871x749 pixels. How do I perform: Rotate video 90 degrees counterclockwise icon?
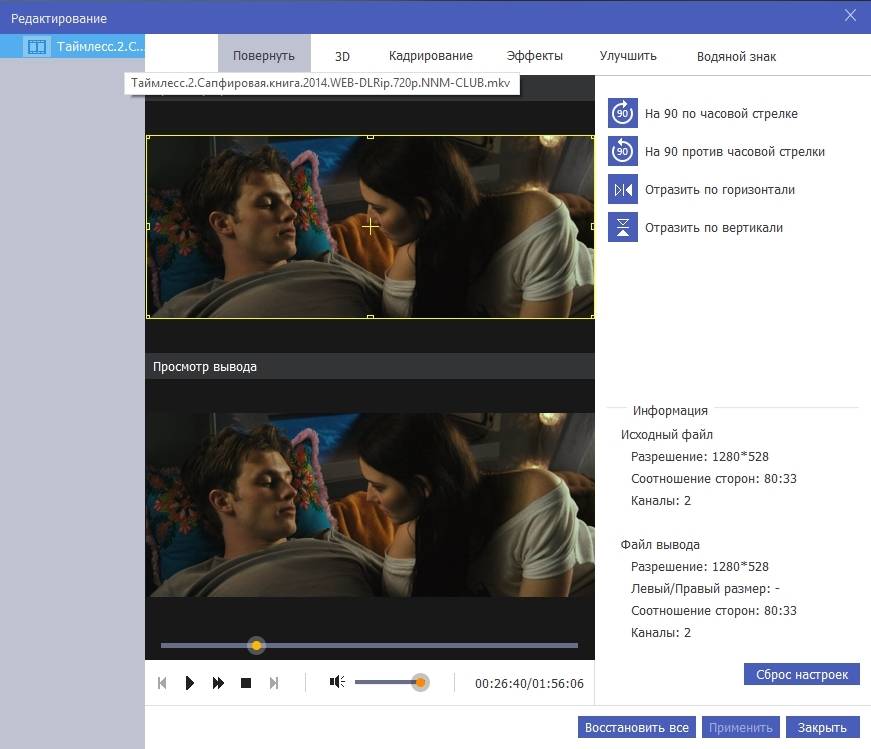[623, 151]
